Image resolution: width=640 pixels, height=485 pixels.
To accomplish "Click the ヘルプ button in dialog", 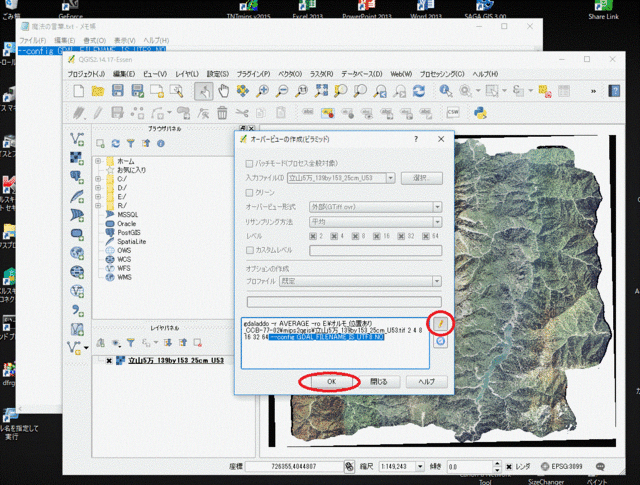I will (x=427, y=382).
